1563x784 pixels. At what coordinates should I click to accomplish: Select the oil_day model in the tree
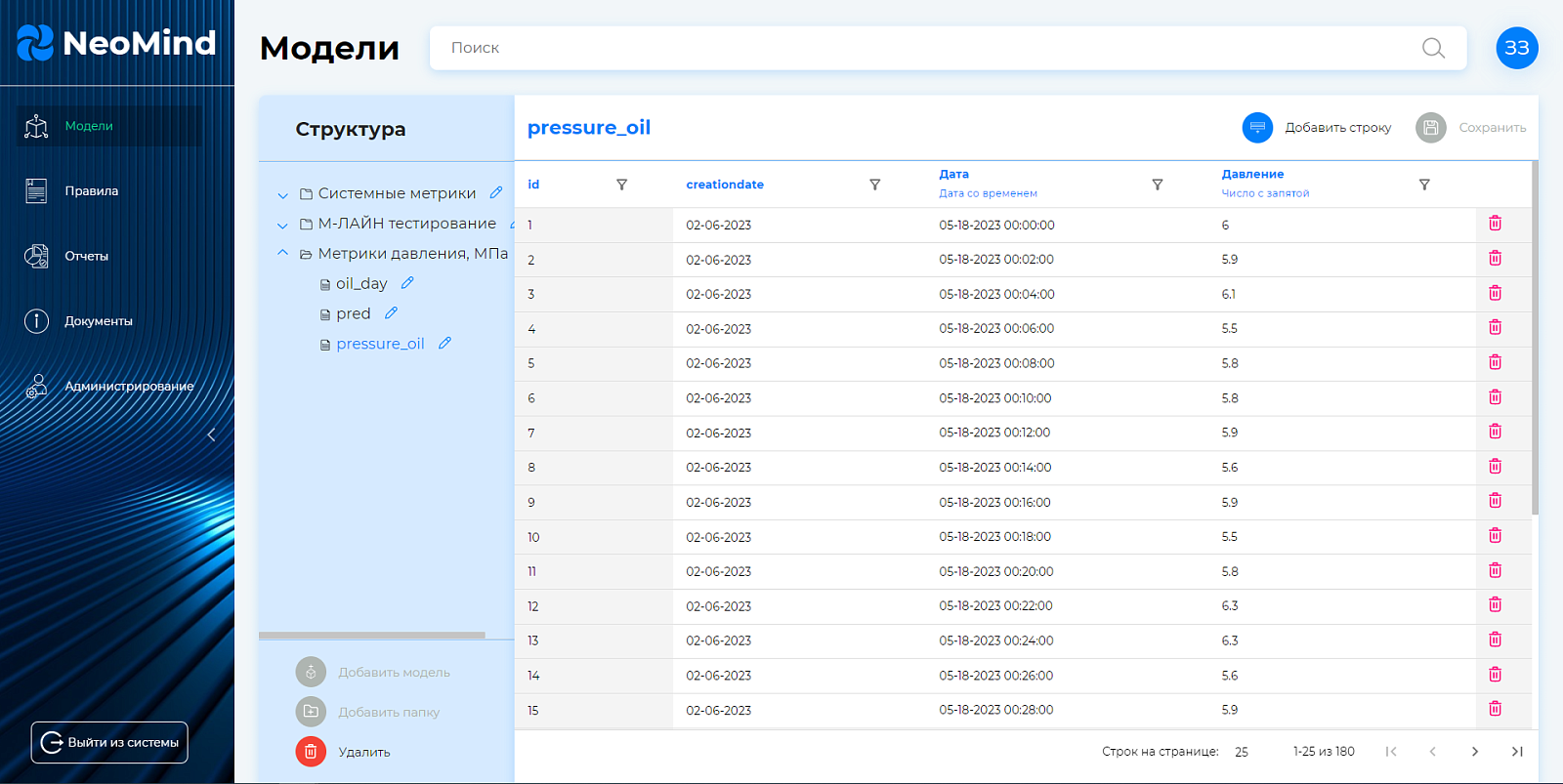point(361,284)
